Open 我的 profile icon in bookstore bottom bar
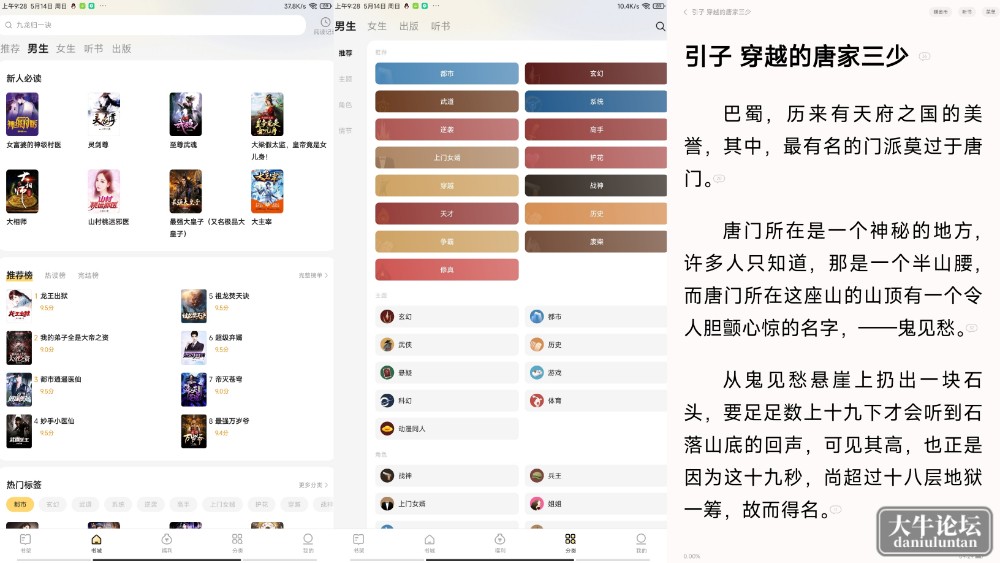The height and width of the screenshot is (563, 1000). point(308,542)
